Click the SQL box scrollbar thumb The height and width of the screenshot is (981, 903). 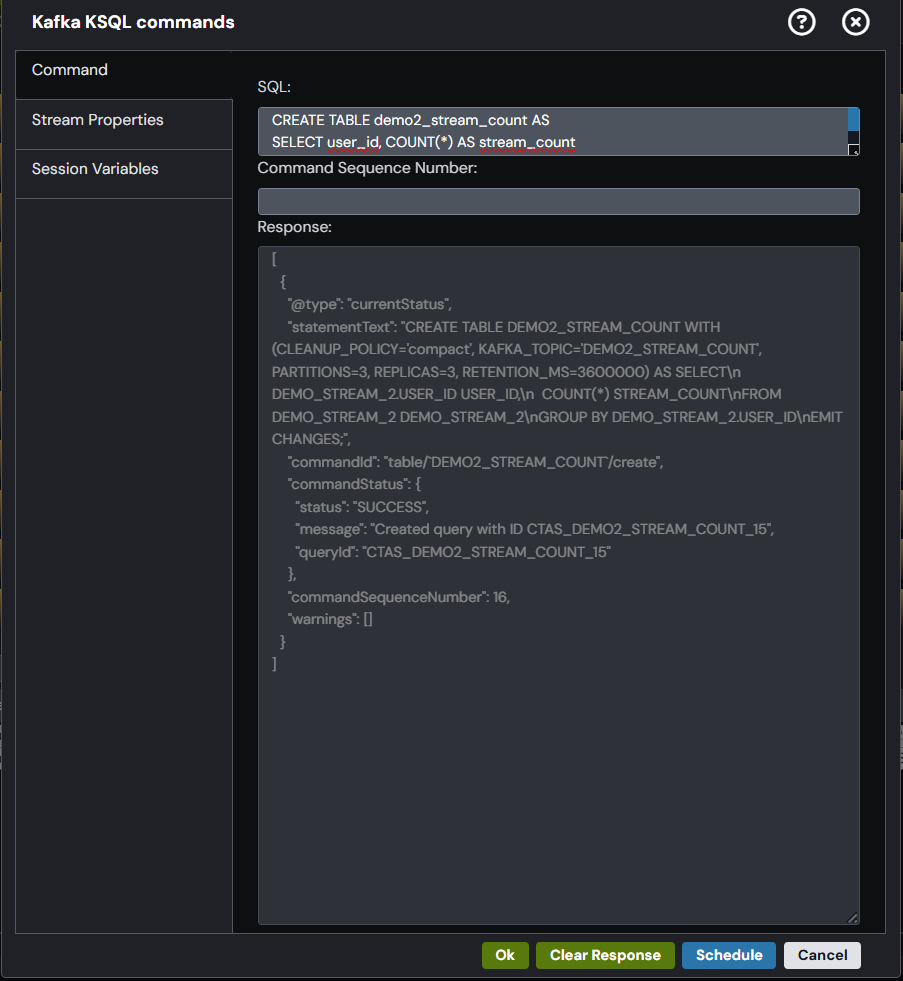(x=853, y=119)
